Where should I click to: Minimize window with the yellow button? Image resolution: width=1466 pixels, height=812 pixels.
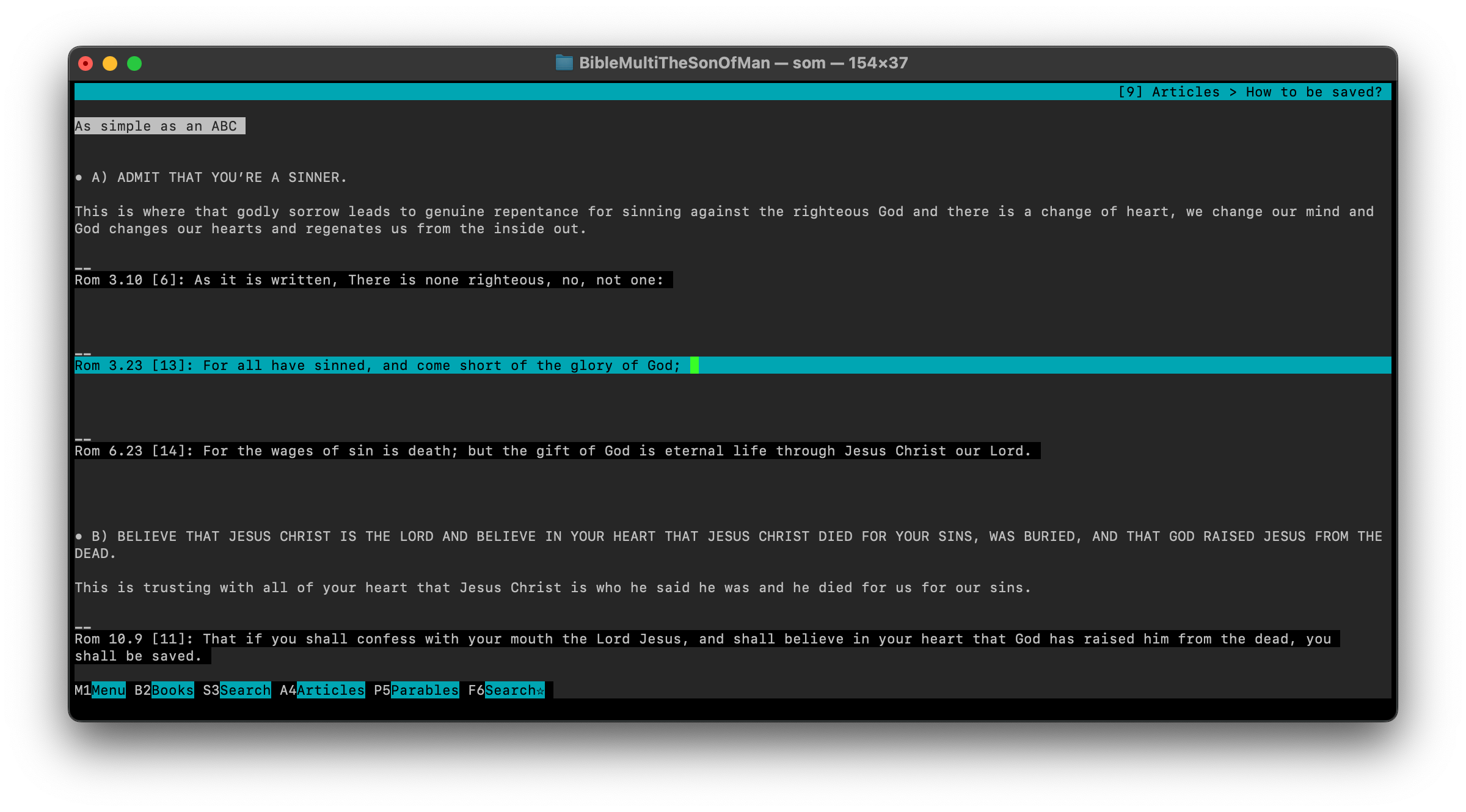[x=110, y=63]
